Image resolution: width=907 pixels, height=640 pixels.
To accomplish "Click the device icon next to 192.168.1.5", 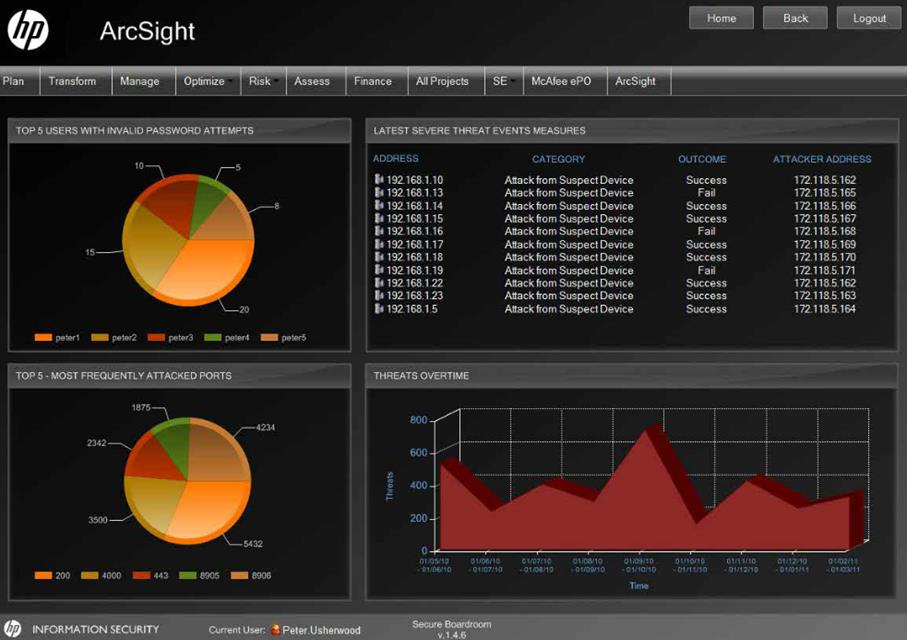I will point(379,308).
